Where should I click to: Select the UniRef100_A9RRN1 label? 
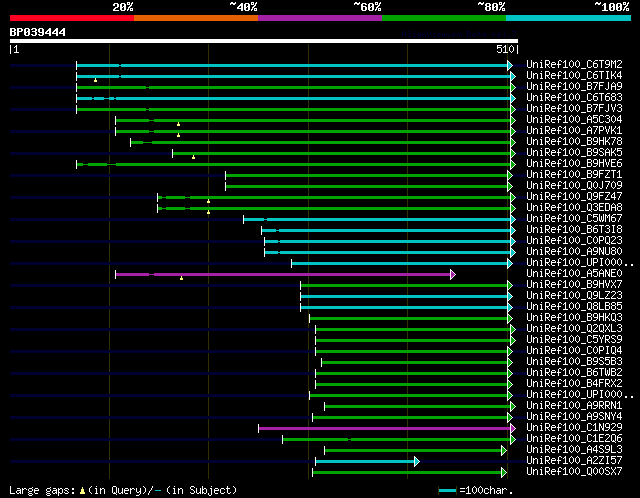pyautogui.click(x=574, y=406)
